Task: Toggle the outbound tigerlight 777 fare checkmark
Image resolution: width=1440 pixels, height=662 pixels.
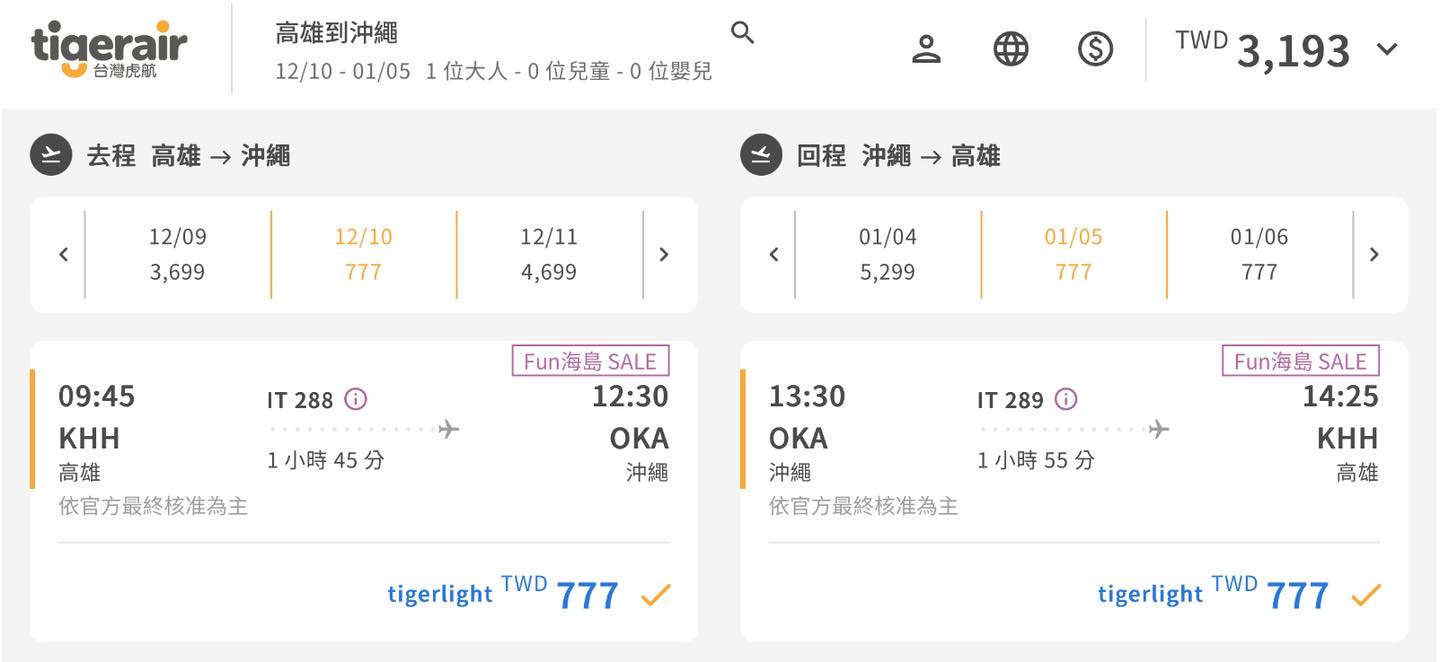Action: click(x=655, y=596)
